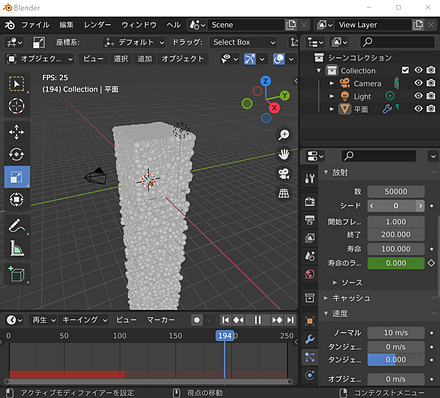Activate the Scale tool

coord(17,177)
